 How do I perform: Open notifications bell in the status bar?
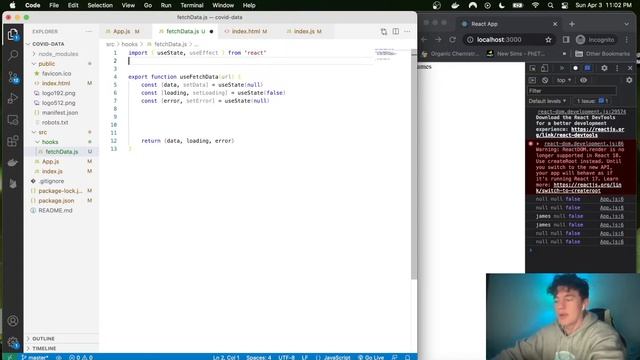tap(407, 357)
